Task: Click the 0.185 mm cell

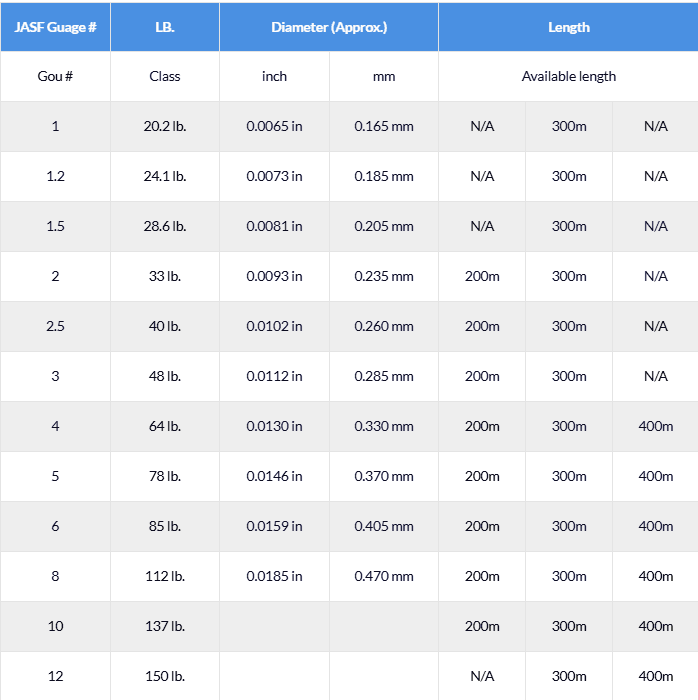Action: (384, 176)
